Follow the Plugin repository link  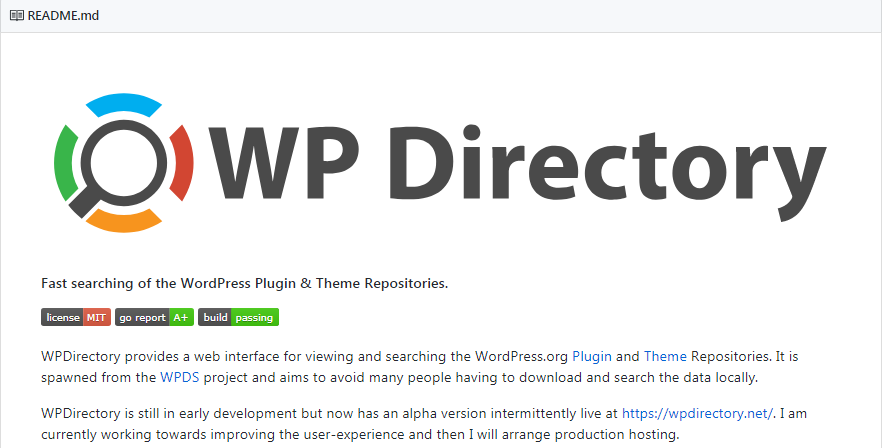tap(591, 357)
